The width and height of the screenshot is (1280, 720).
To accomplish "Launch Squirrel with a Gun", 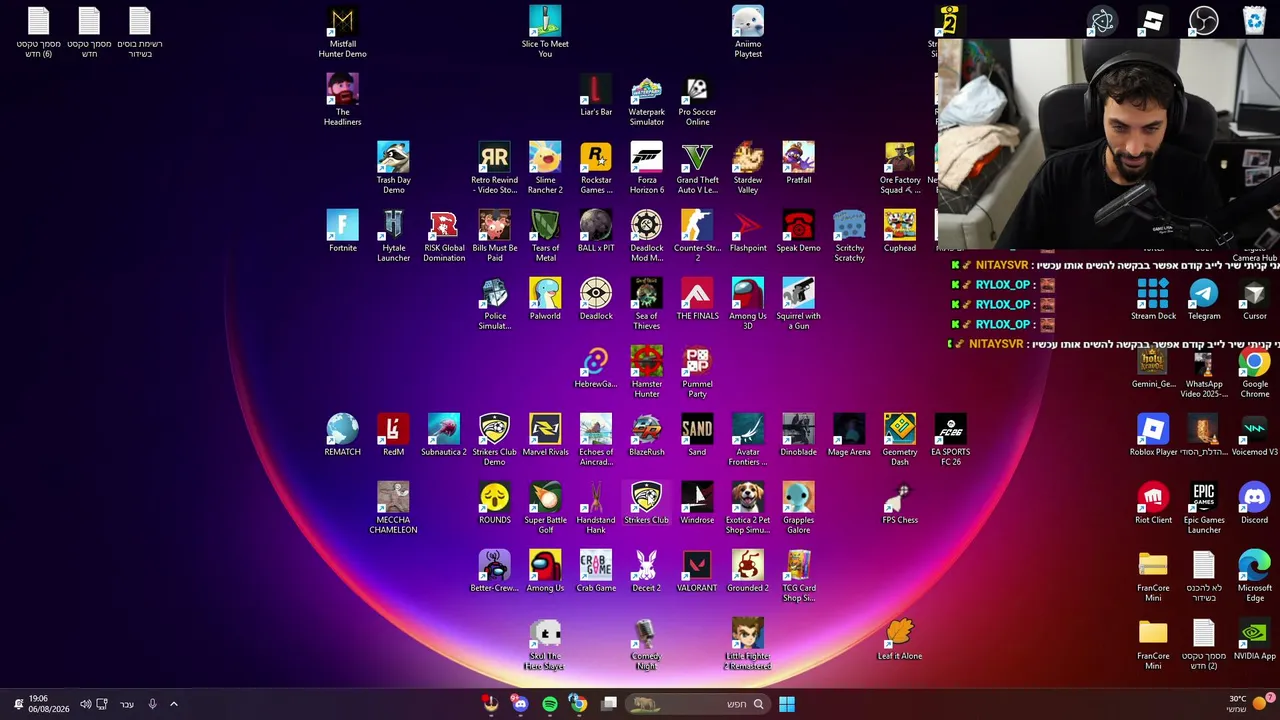I will pos(798,304).
